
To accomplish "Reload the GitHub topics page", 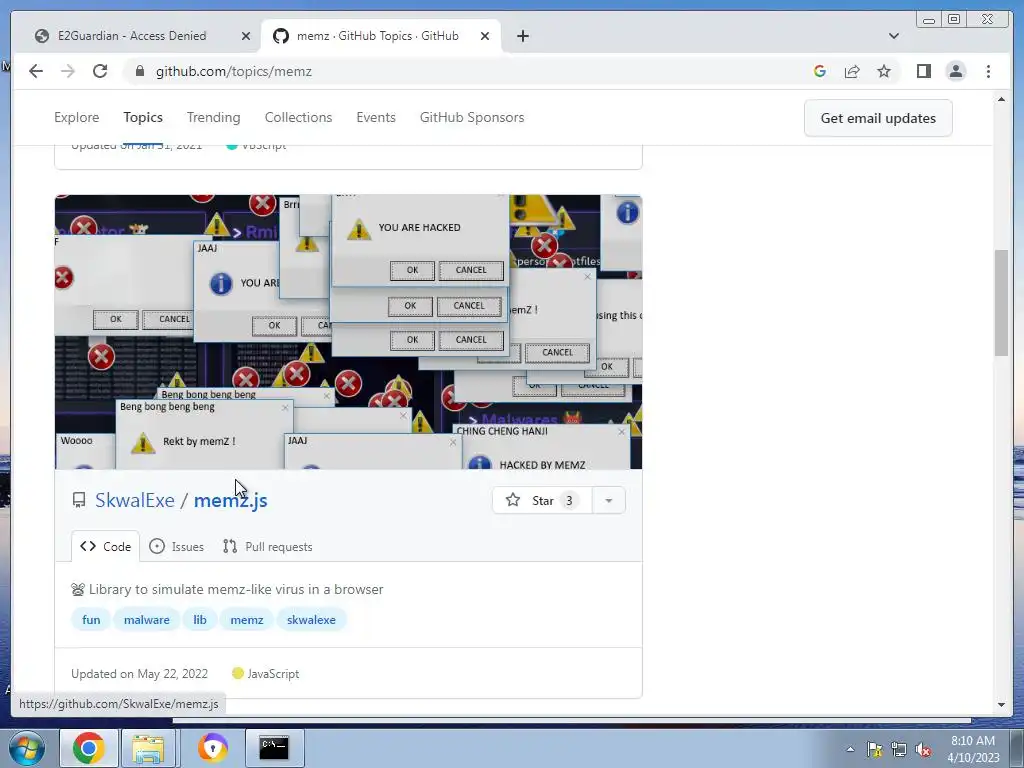I will (100, 71).
